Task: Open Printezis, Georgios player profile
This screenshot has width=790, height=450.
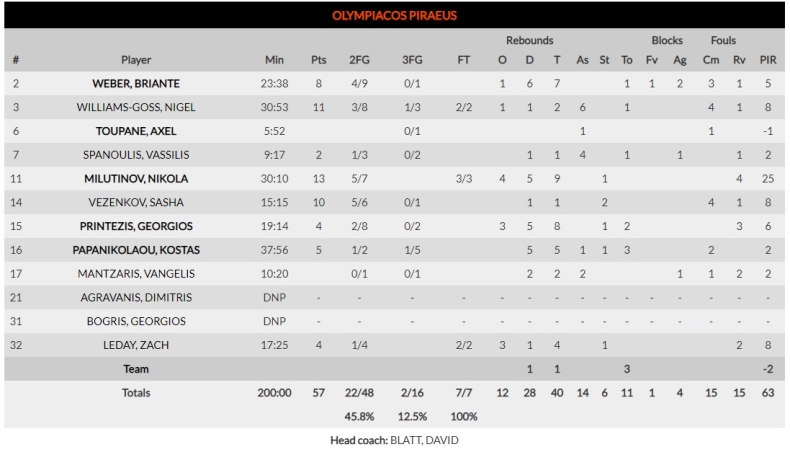Action: click(x=136, y=227)
